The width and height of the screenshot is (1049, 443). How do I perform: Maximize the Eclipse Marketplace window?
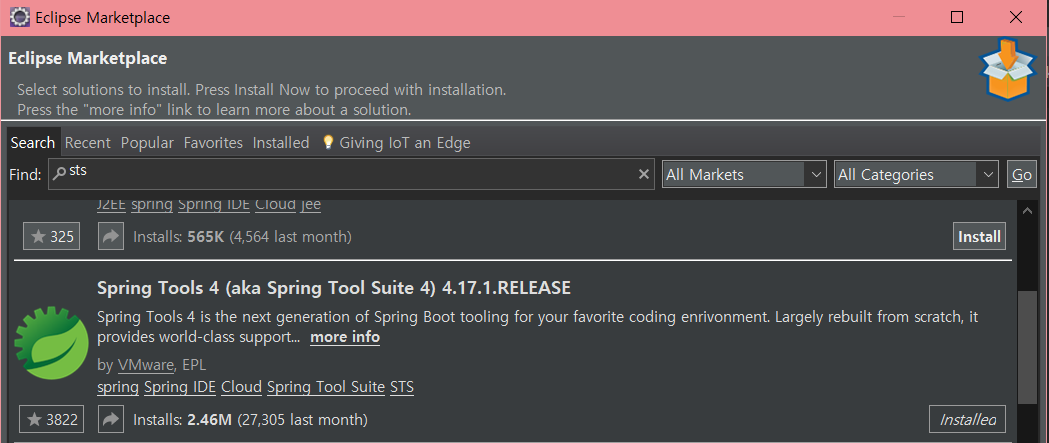tap(957, 17)
